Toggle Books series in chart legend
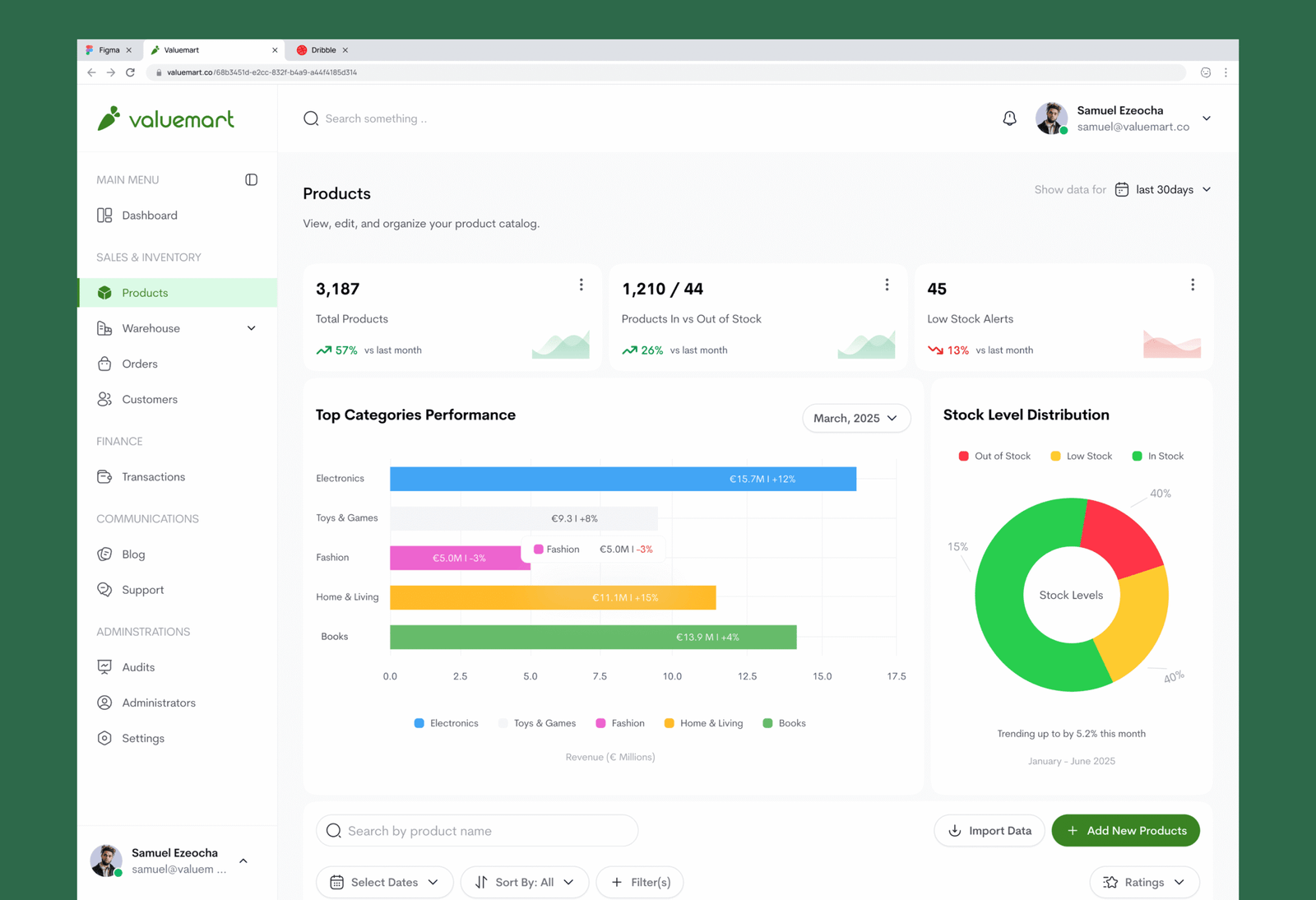 pos(784,723)
